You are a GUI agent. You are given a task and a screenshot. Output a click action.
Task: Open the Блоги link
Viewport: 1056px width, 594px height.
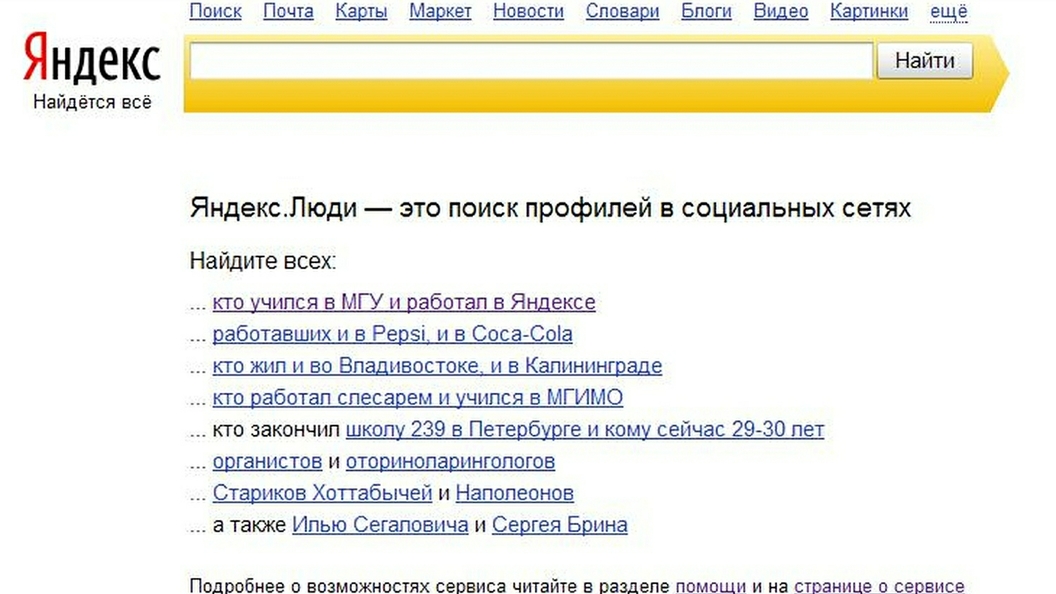click(x=706, y=11)
